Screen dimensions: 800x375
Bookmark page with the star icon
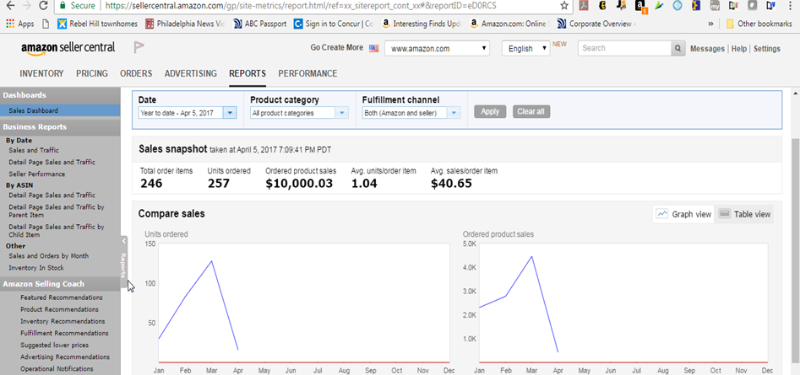click(x=564, y=6)
